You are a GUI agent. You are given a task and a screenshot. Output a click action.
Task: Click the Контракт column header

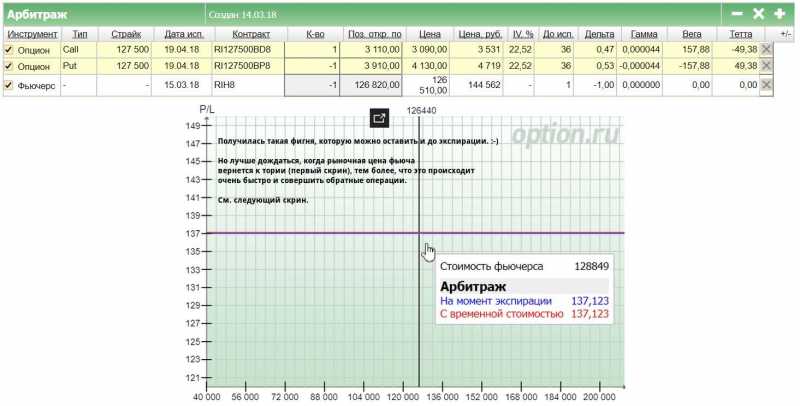click(244, 33)
